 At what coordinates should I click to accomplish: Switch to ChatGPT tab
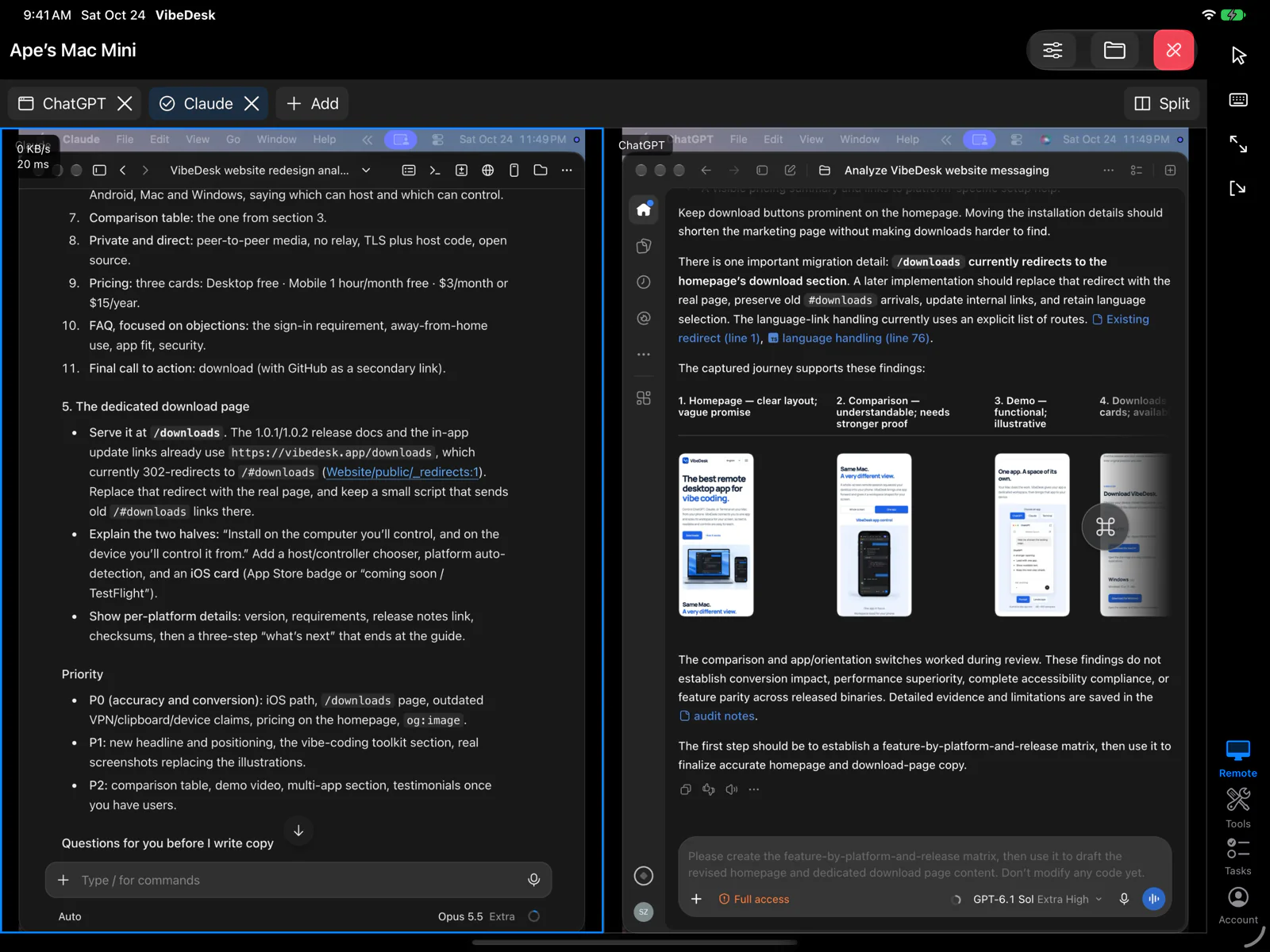pos(63,104)
